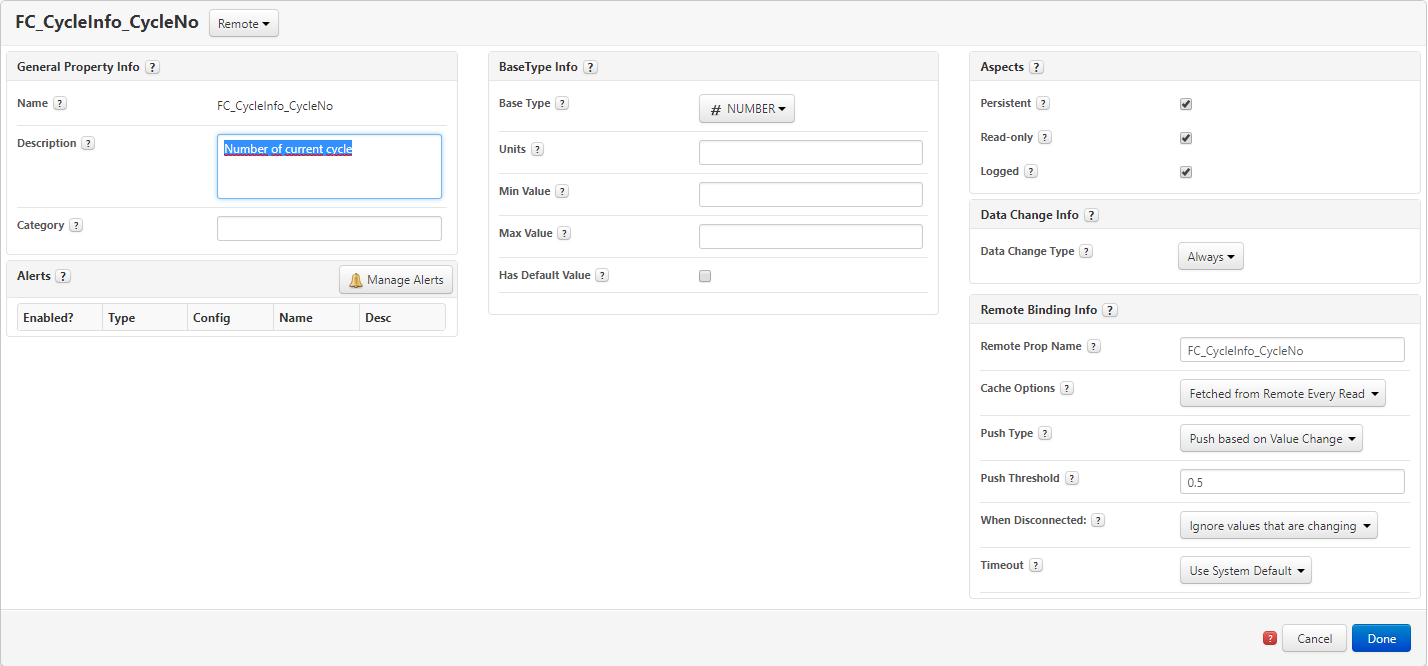
Task: Click the help icon beside Cache Options
Action: click(1067, 388)
